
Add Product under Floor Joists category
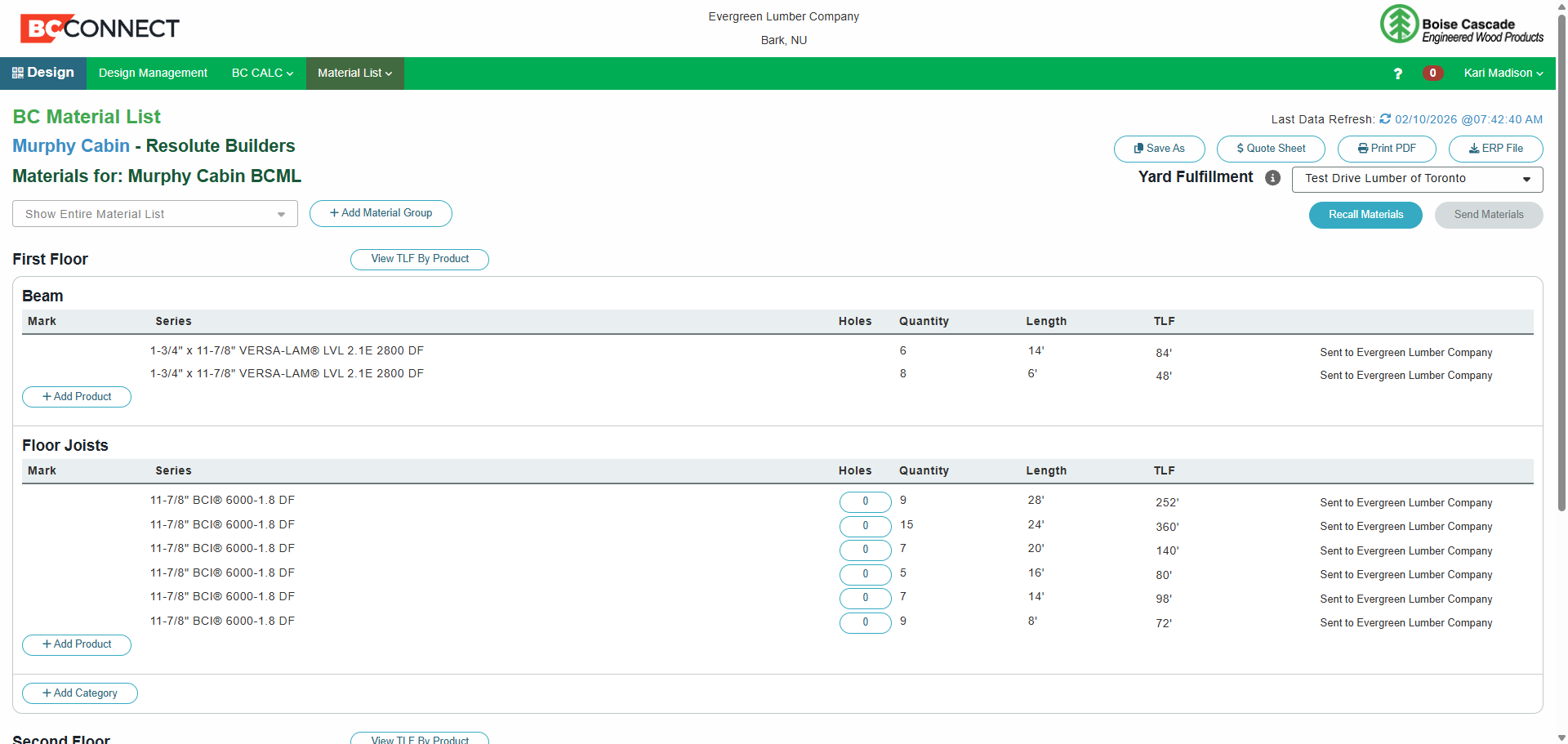(x=77, y=644)
